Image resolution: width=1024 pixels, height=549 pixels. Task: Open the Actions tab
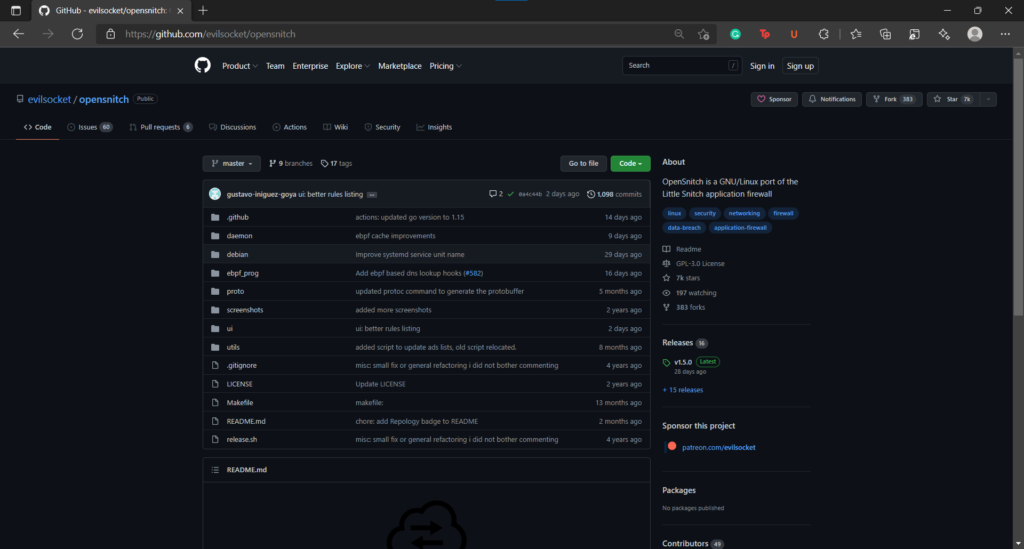(289, 127)
